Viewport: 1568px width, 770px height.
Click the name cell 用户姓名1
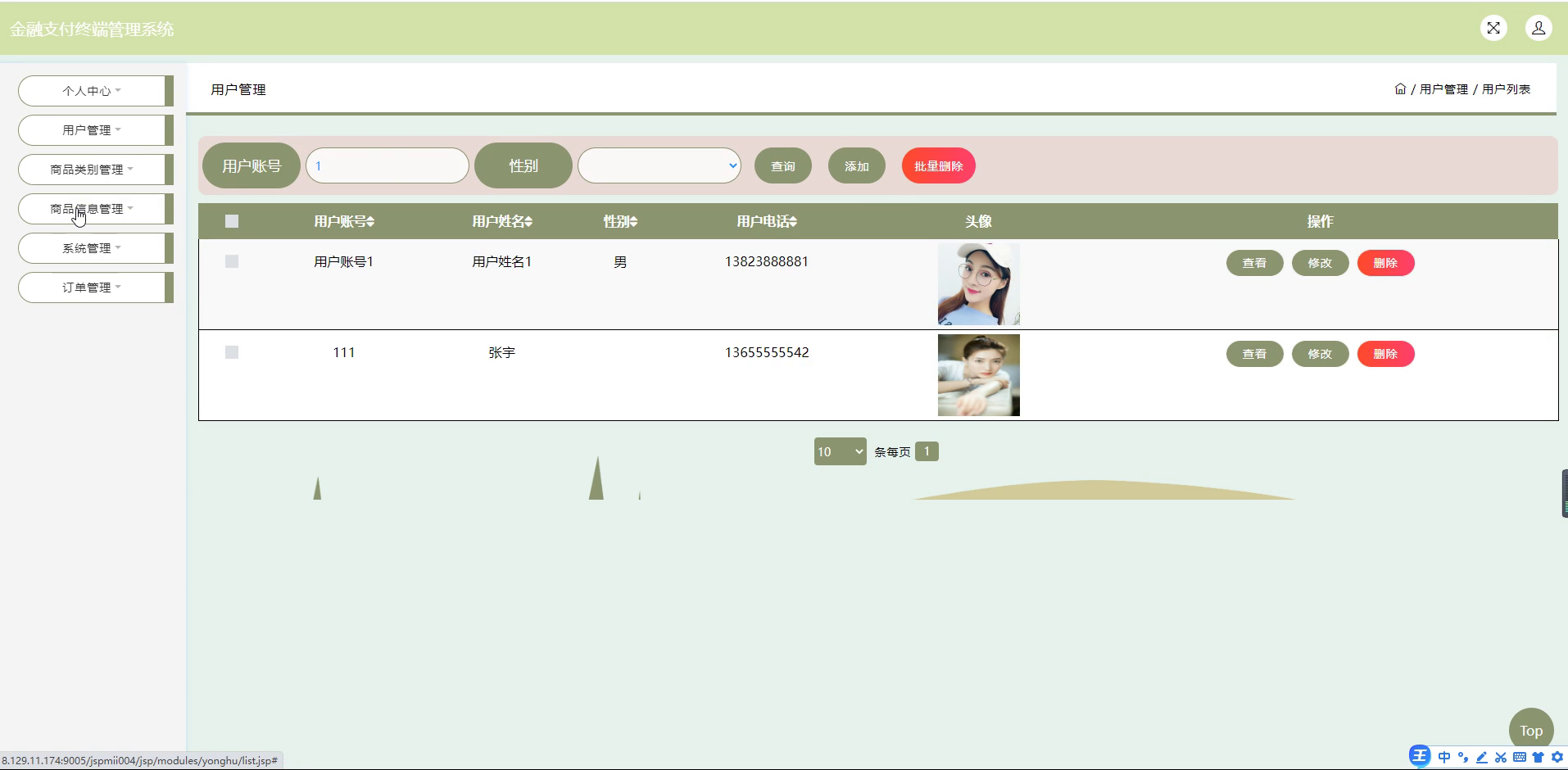[x=501, y=261]
